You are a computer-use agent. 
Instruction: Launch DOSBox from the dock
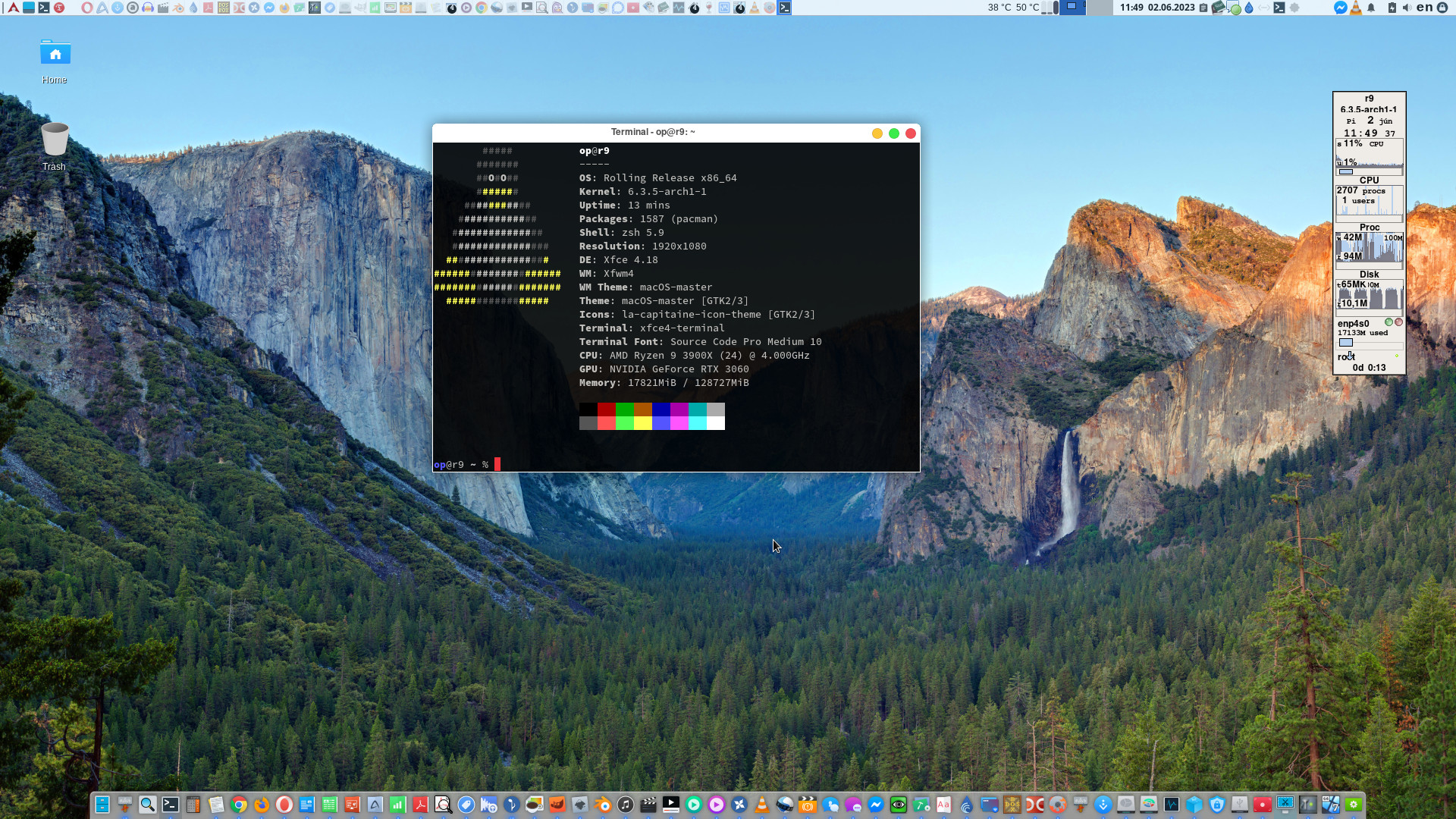tap(1012, 805)
